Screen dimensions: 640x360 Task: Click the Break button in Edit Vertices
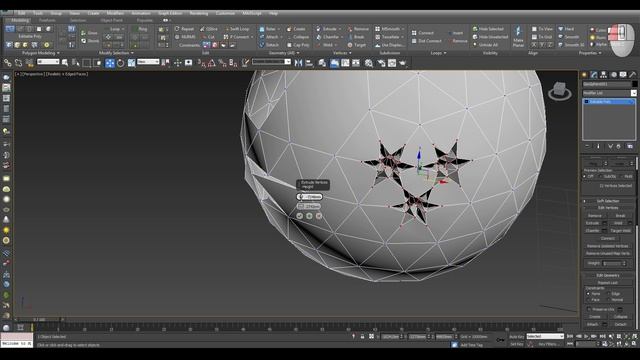pyautogui.click(x=620, y=216)
